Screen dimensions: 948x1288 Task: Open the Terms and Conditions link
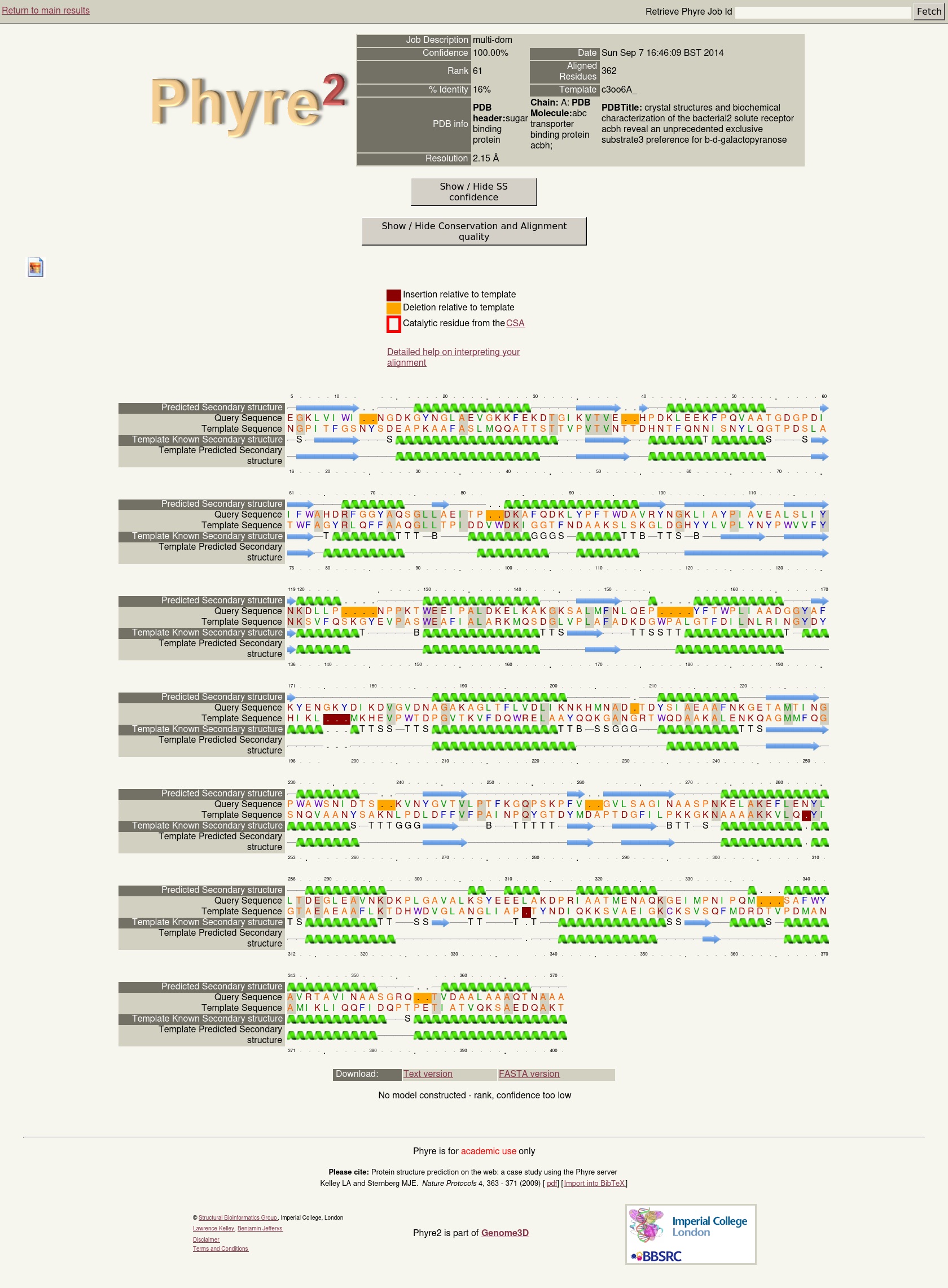[221, 1249]
